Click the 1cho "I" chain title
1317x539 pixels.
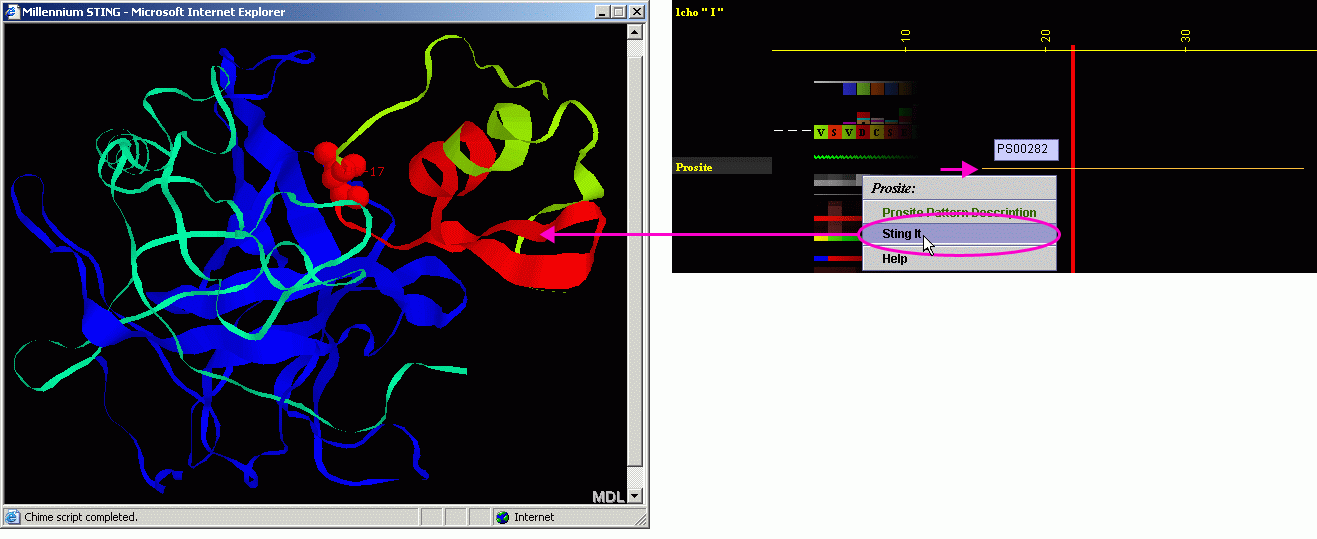click(700, 11)
